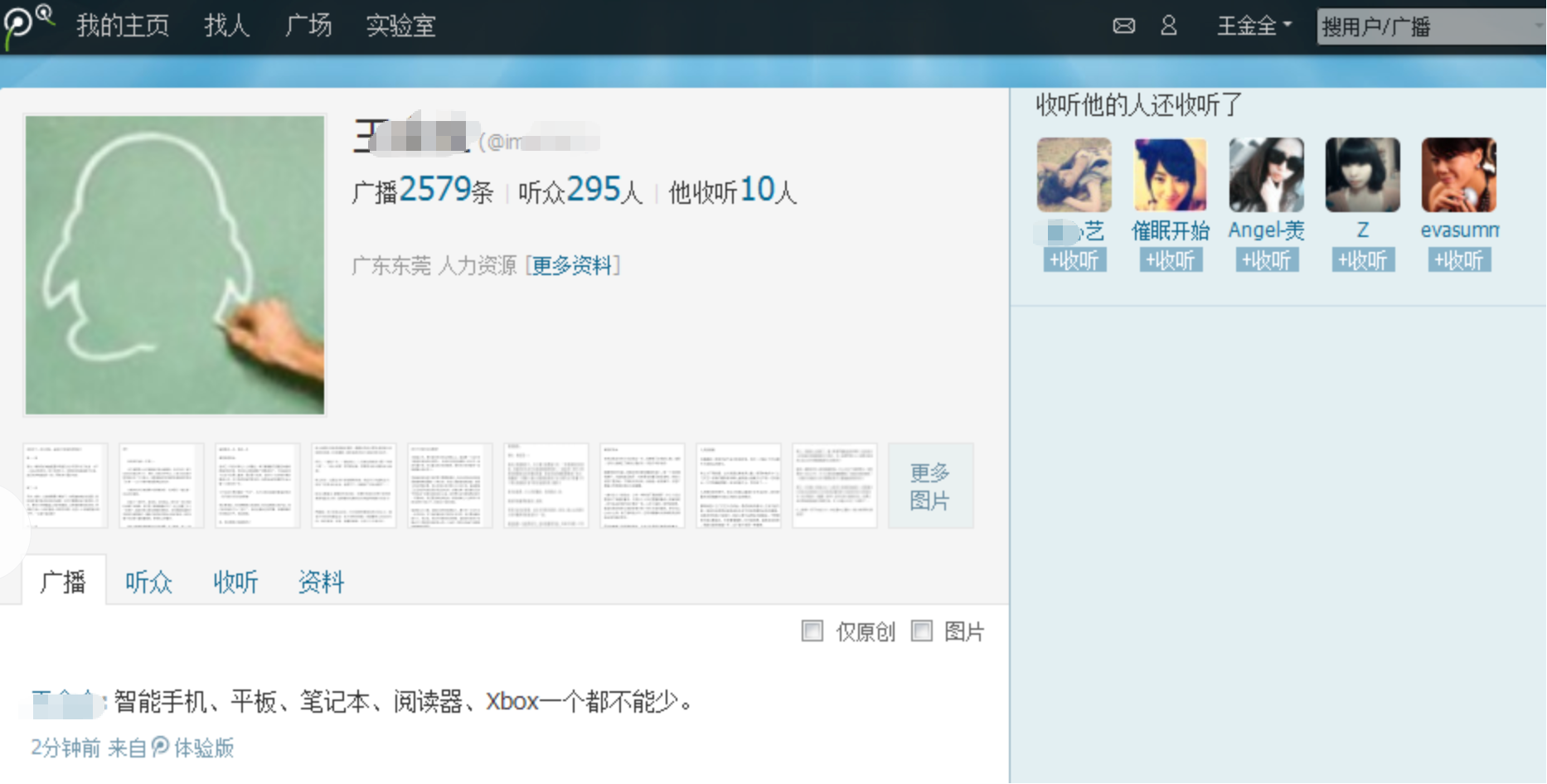Open the 更多资料 link
Image resolution: width=1547 pixels, height=784 pixels.
pos(572,265)
